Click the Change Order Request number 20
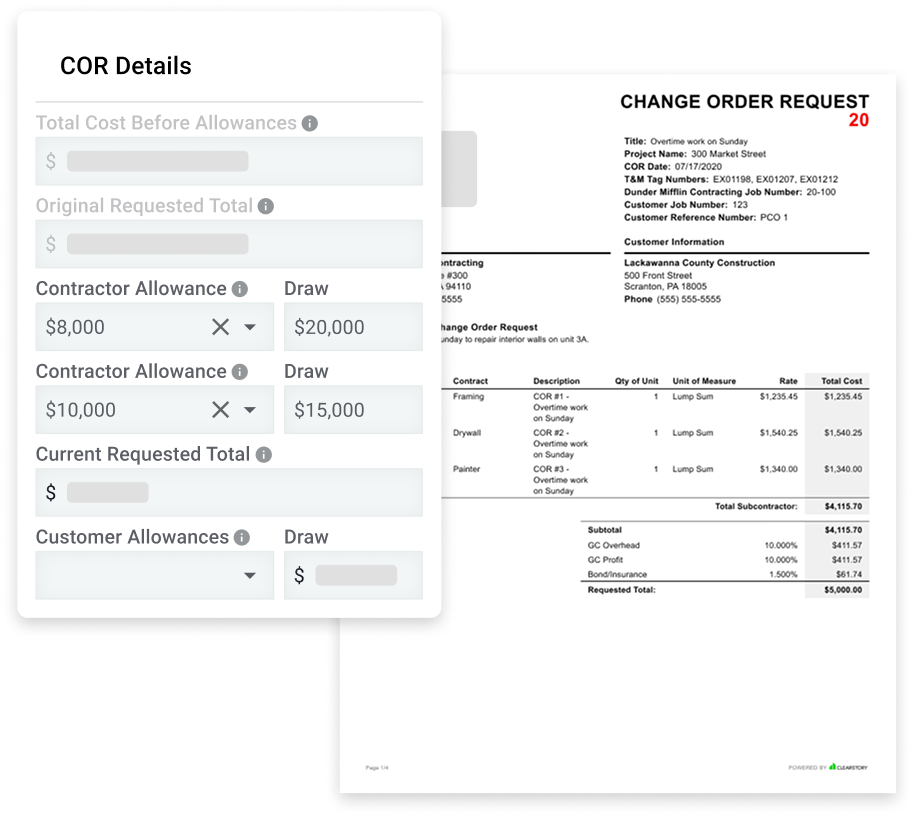This screenshot has width=914, height=817. (858, 121)
